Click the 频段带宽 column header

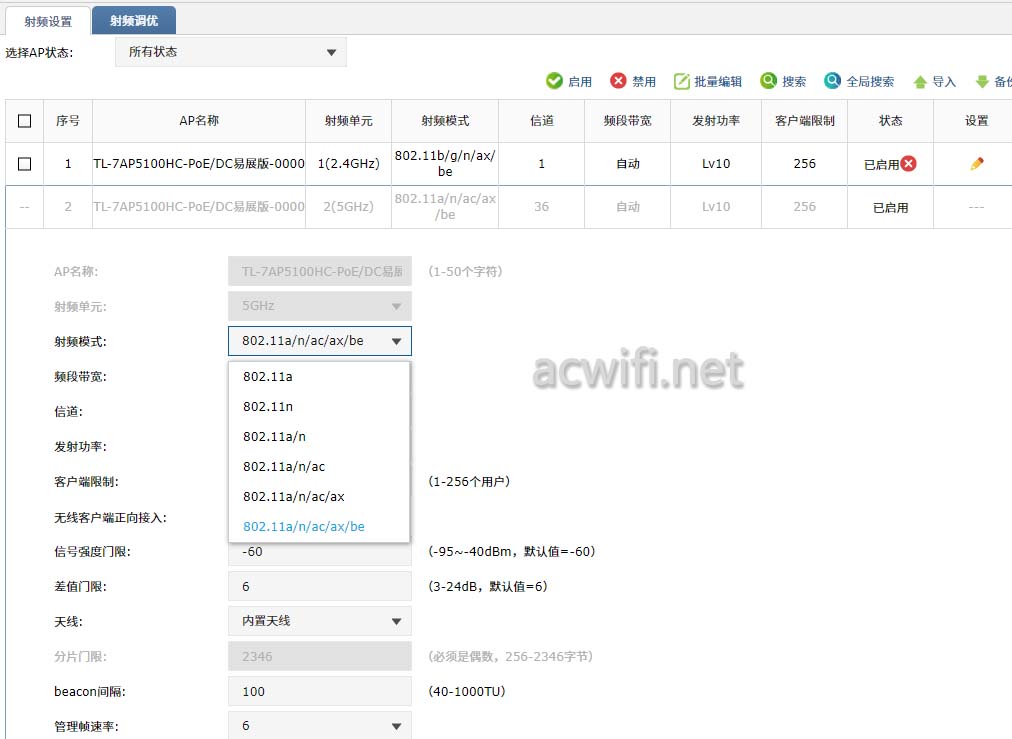click(627, 121)
